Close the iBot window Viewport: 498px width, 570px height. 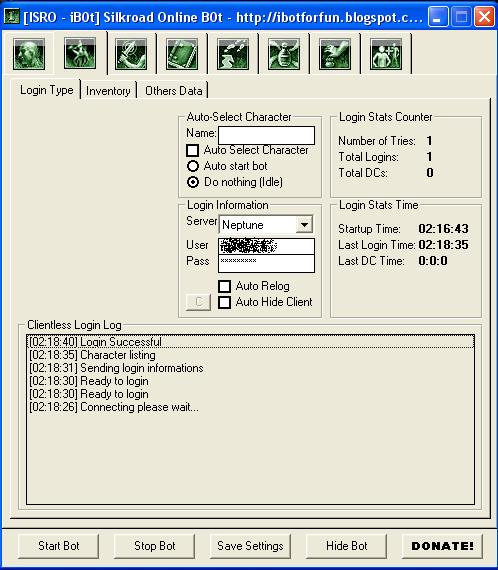pos(484,17)
